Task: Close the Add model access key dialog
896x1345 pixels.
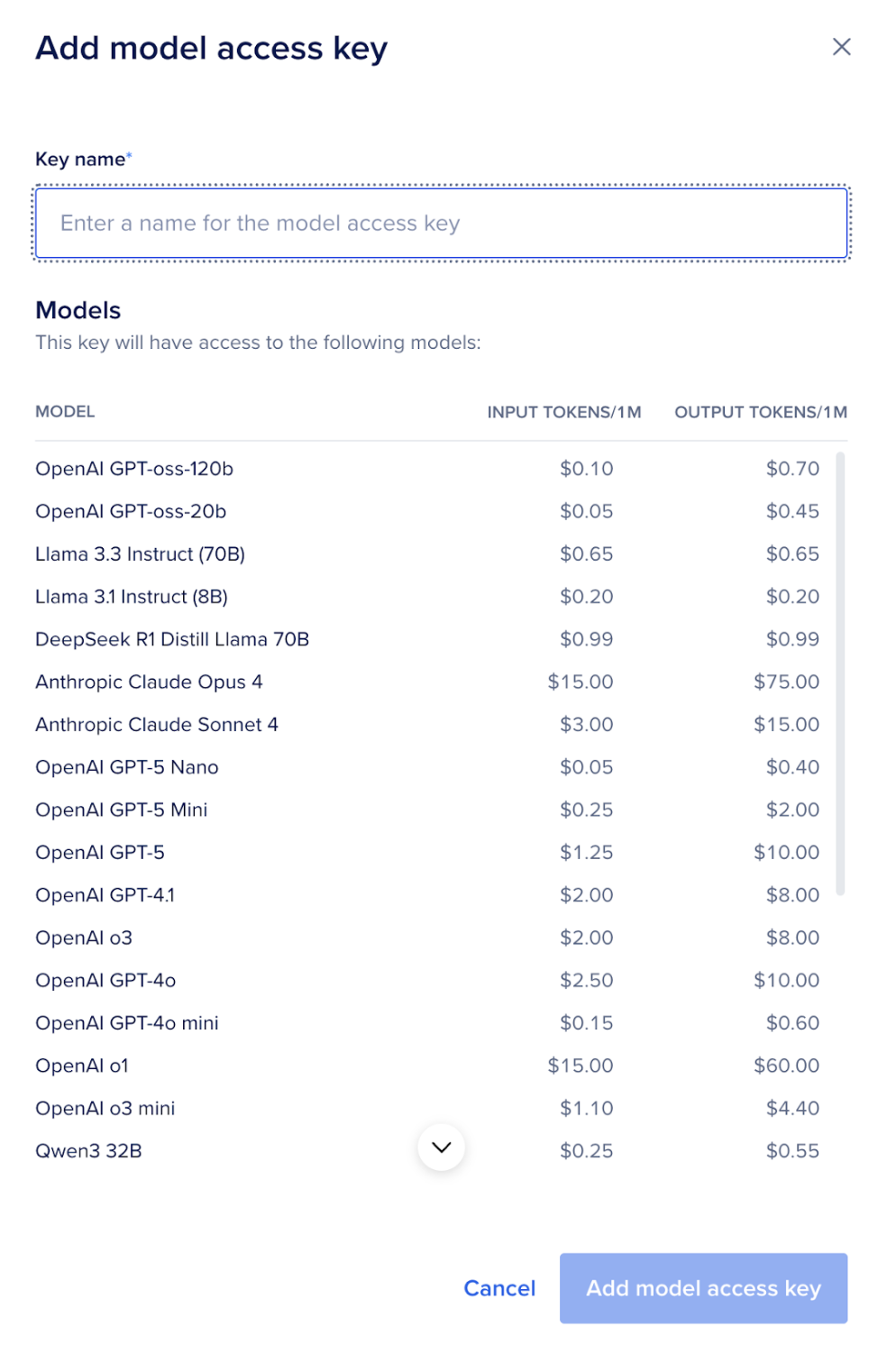Action: (x=841, y=47)
